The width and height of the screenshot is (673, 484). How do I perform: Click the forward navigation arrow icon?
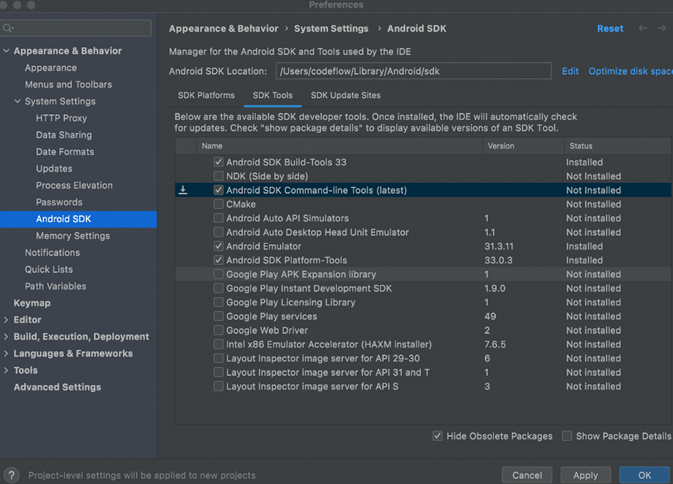point(661,28)
